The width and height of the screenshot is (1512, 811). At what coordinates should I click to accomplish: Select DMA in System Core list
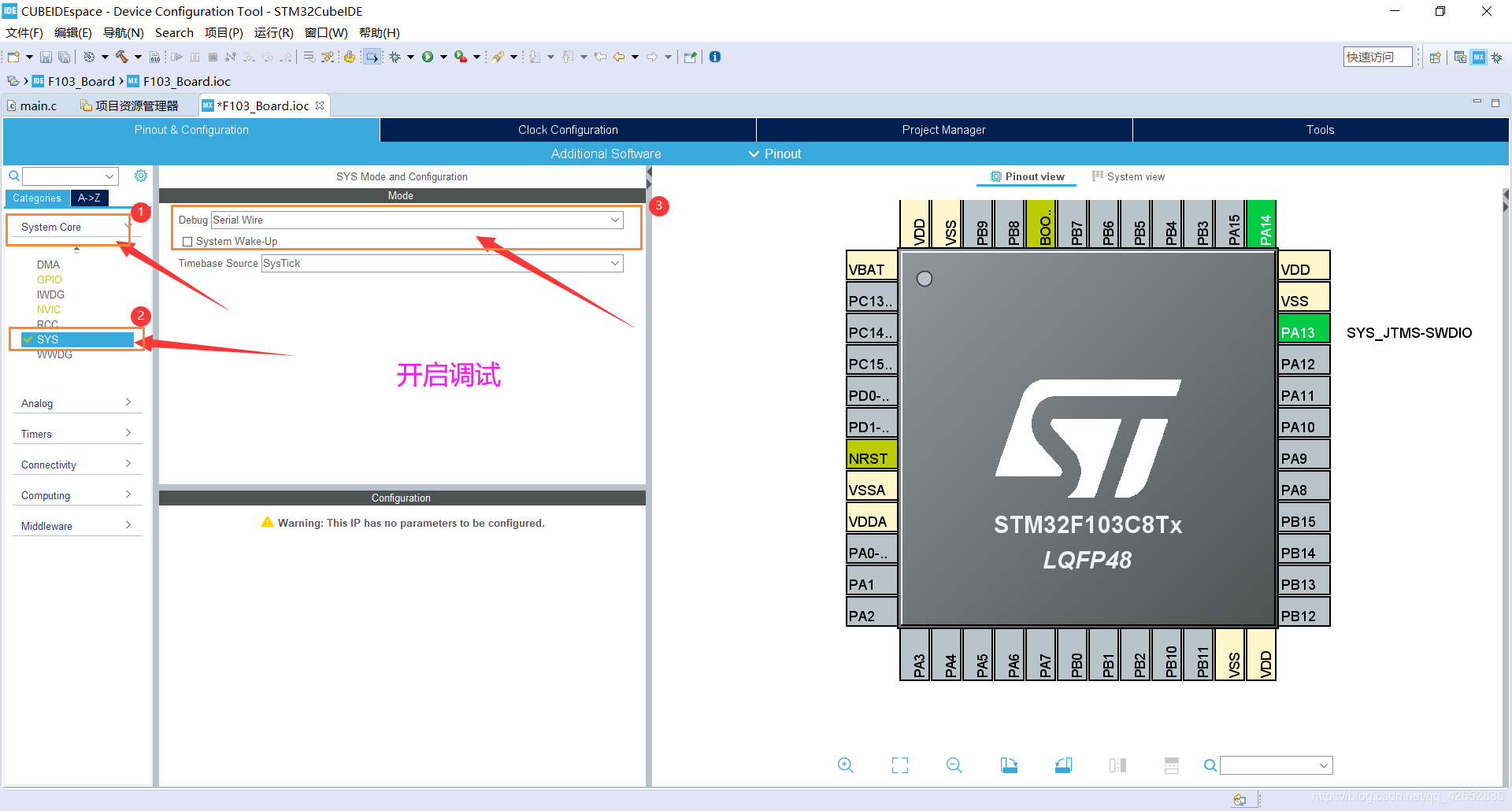point(48,265)
